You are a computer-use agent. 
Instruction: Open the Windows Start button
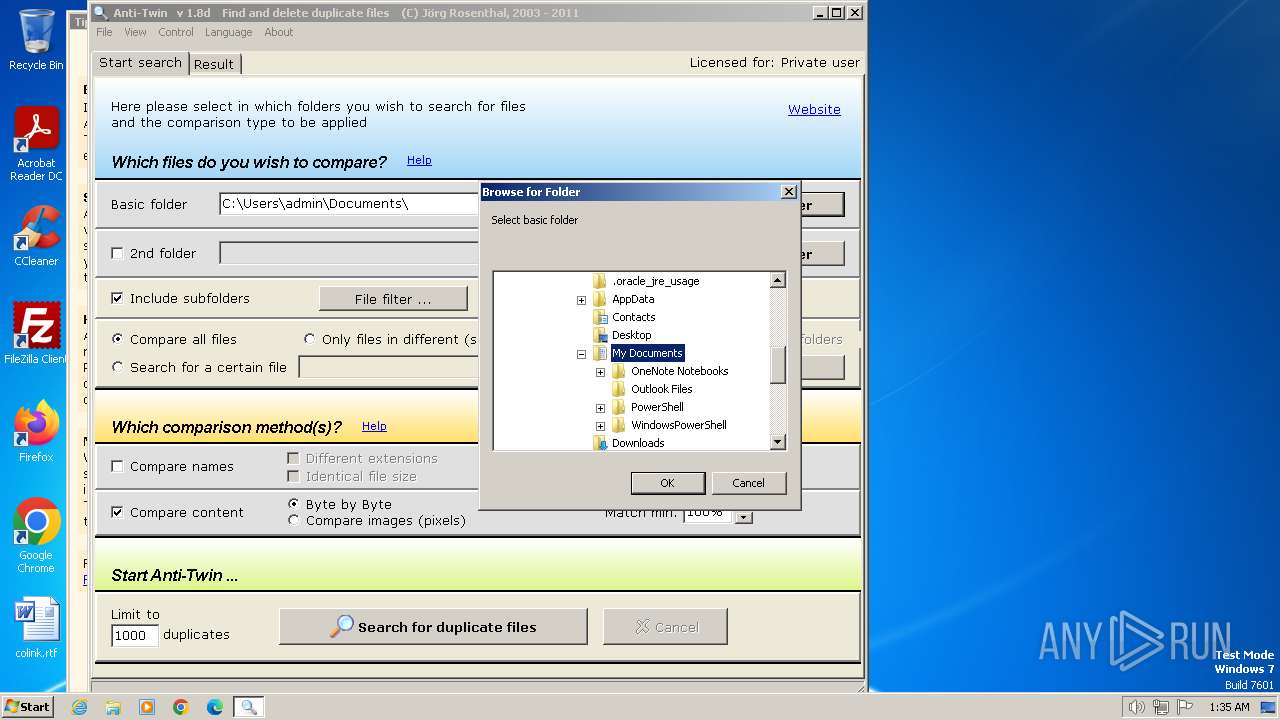28,707
